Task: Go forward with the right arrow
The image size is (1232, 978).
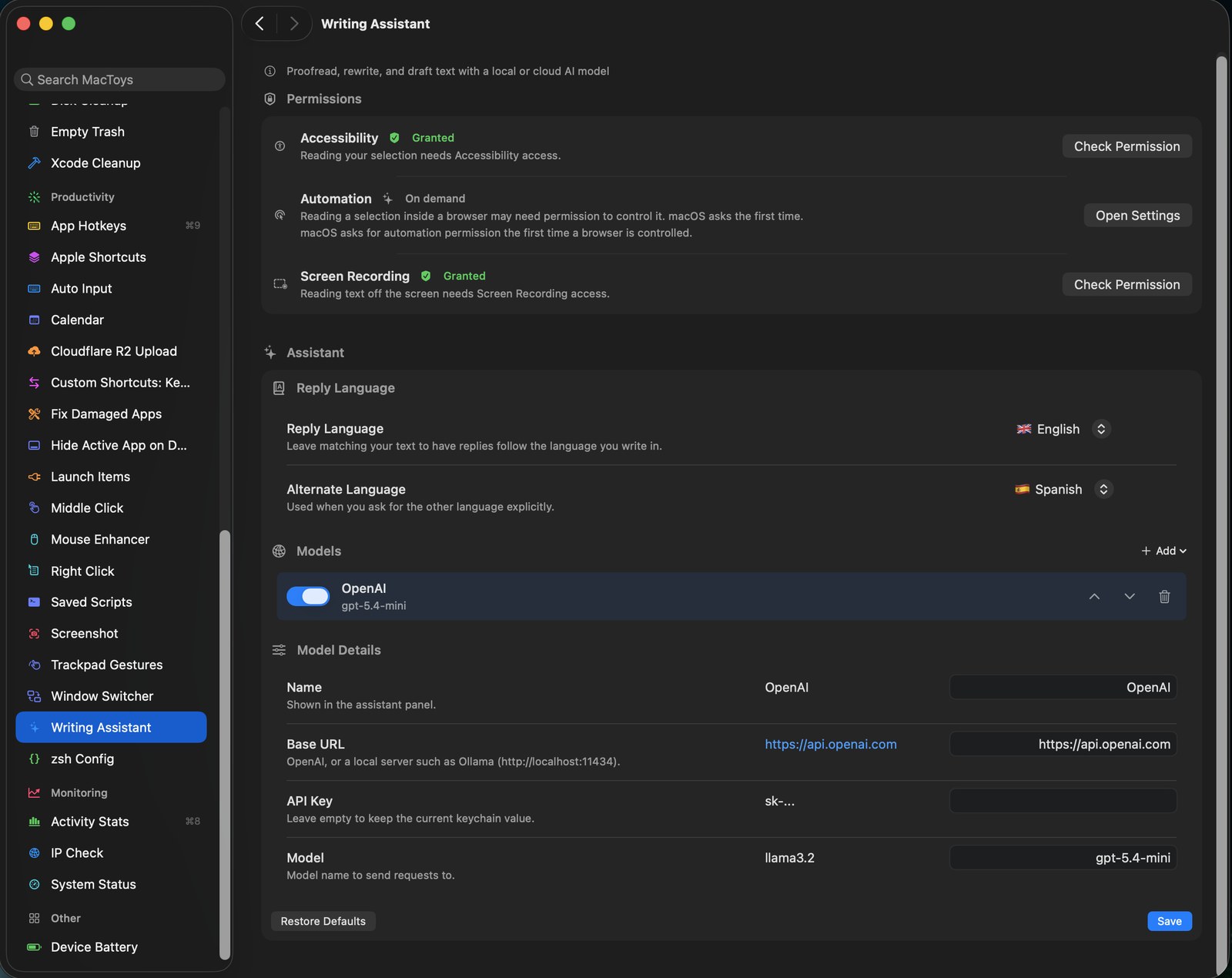Action: point(293,24)
